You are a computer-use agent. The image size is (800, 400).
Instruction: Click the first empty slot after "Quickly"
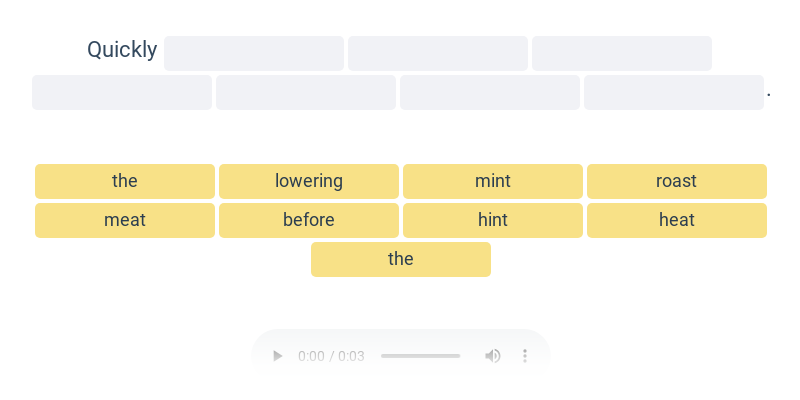254,53
